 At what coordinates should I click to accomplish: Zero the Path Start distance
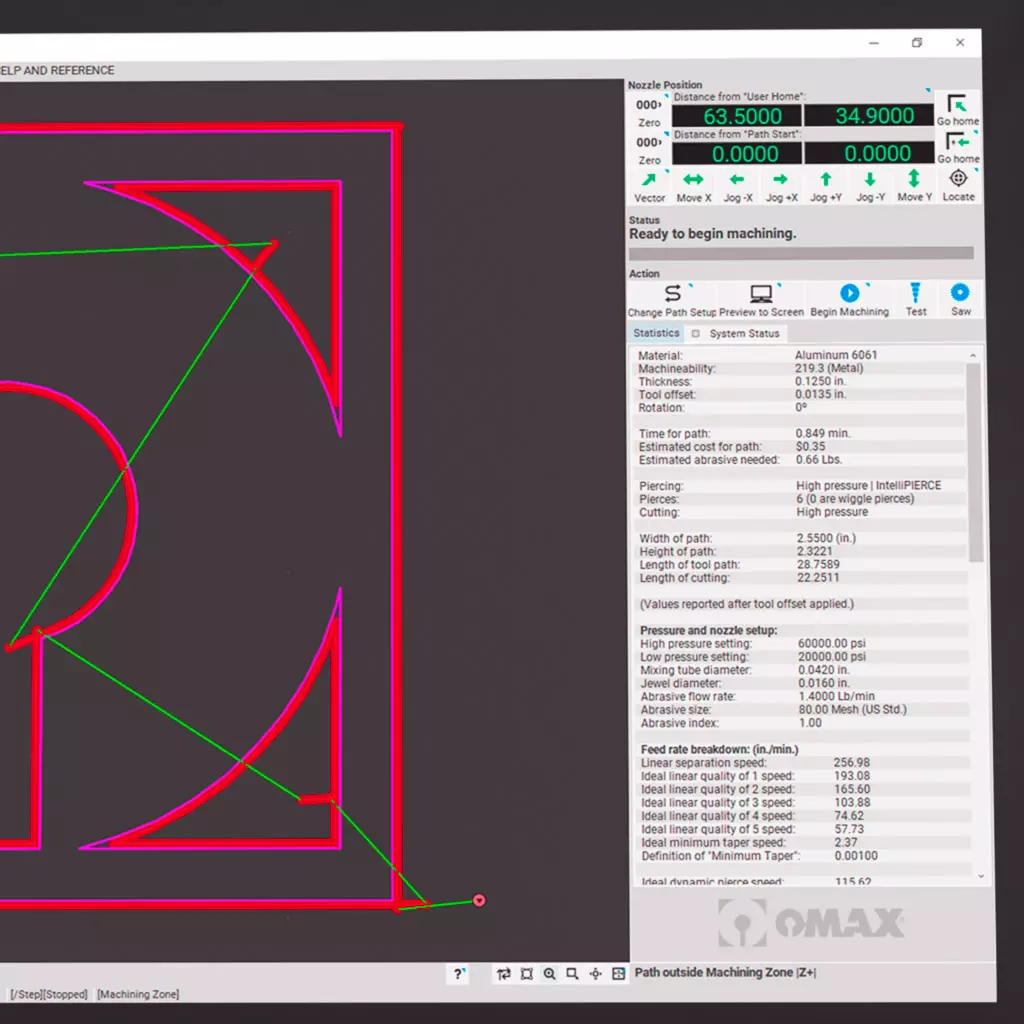649,150
